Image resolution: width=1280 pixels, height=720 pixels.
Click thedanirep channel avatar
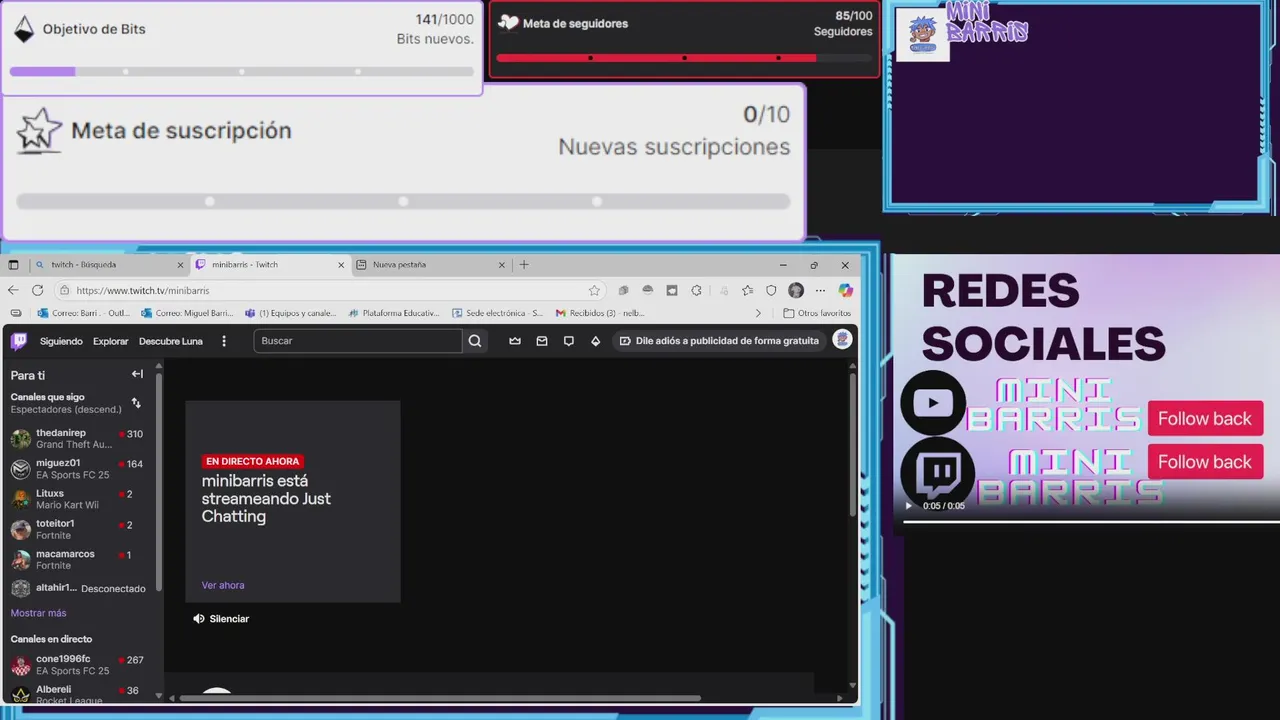click(21, 439)
